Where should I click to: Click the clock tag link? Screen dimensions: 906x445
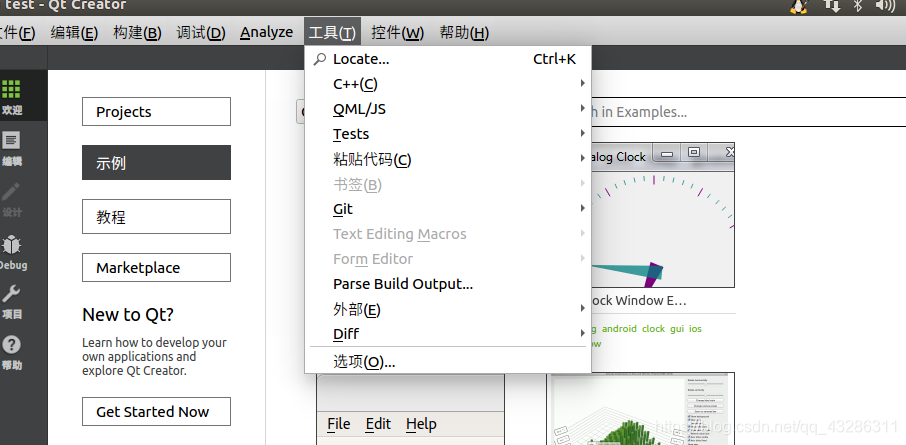click(653, 328)
